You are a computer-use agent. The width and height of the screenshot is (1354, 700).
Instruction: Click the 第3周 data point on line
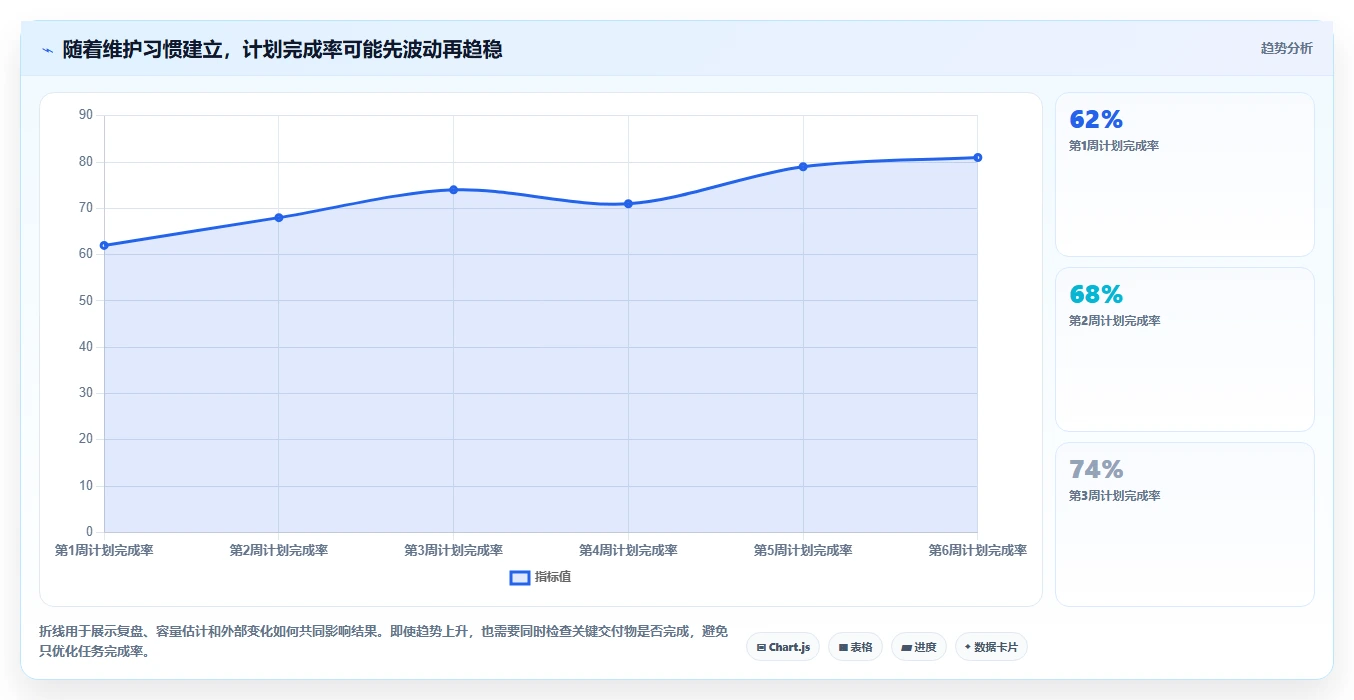453,189
